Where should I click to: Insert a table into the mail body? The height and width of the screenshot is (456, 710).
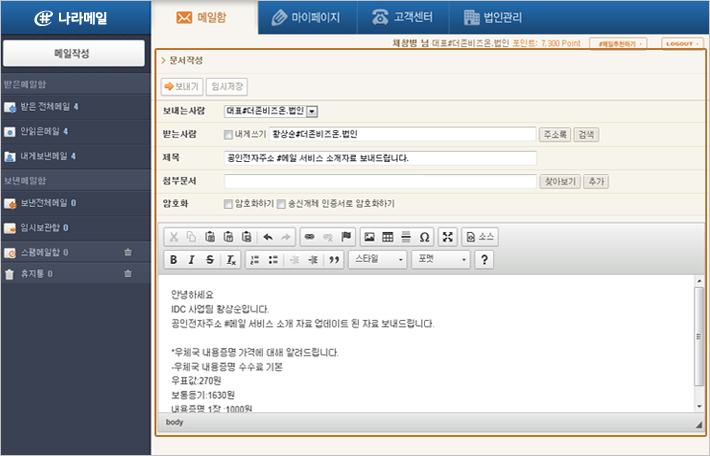(x=388, y=237)
